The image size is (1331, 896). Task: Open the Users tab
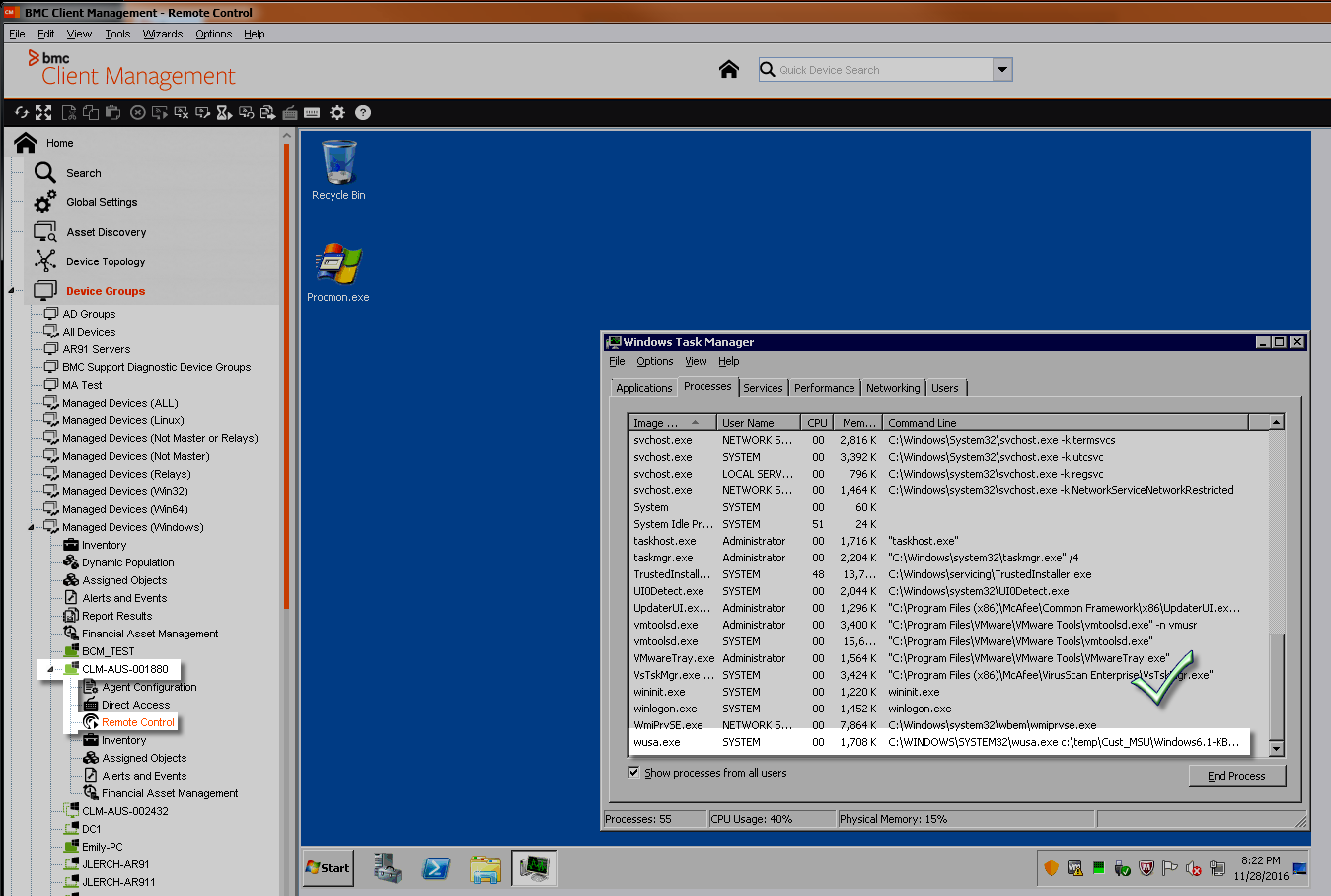[x=944, y=388]
